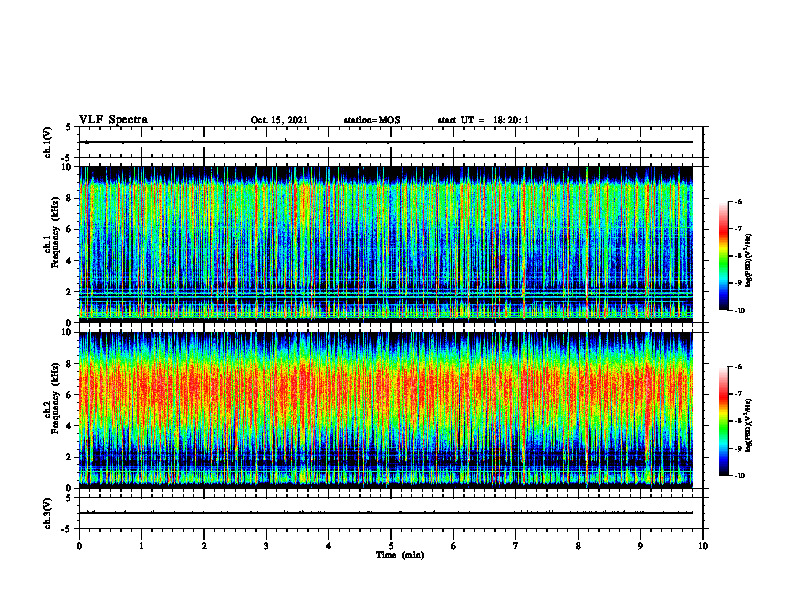792x612 pixels.
Task: Click time axis tick label '7'
Action: pyautogui.click(x=516, y=546)
